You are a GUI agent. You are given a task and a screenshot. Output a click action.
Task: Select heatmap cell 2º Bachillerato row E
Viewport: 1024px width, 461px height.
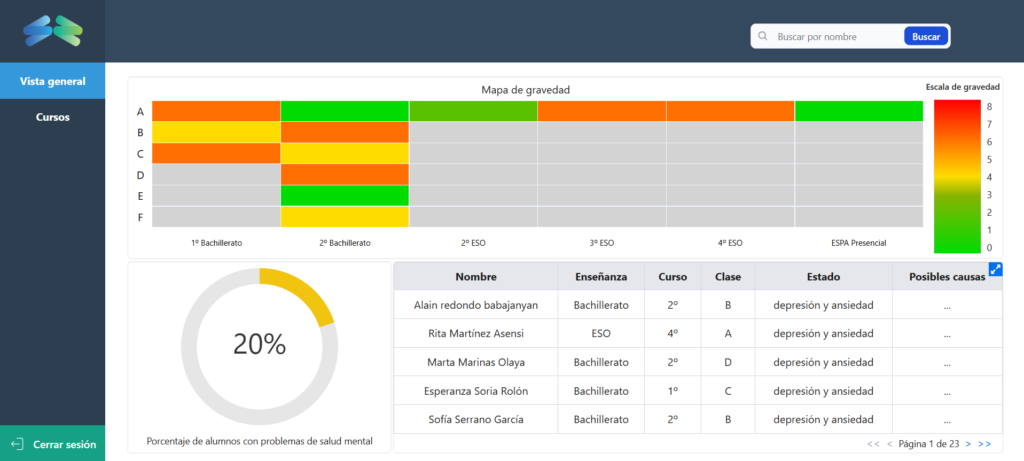(x=345, y=196)
